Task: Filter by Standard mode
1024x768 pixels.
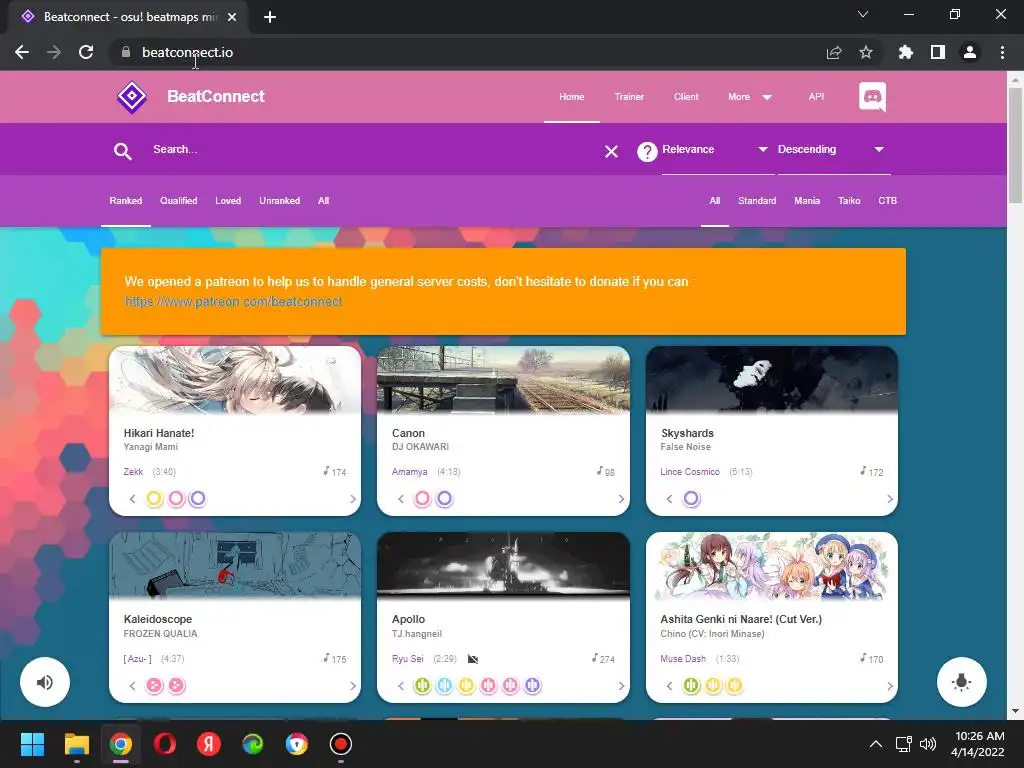Action: click(x=757, y=200)
